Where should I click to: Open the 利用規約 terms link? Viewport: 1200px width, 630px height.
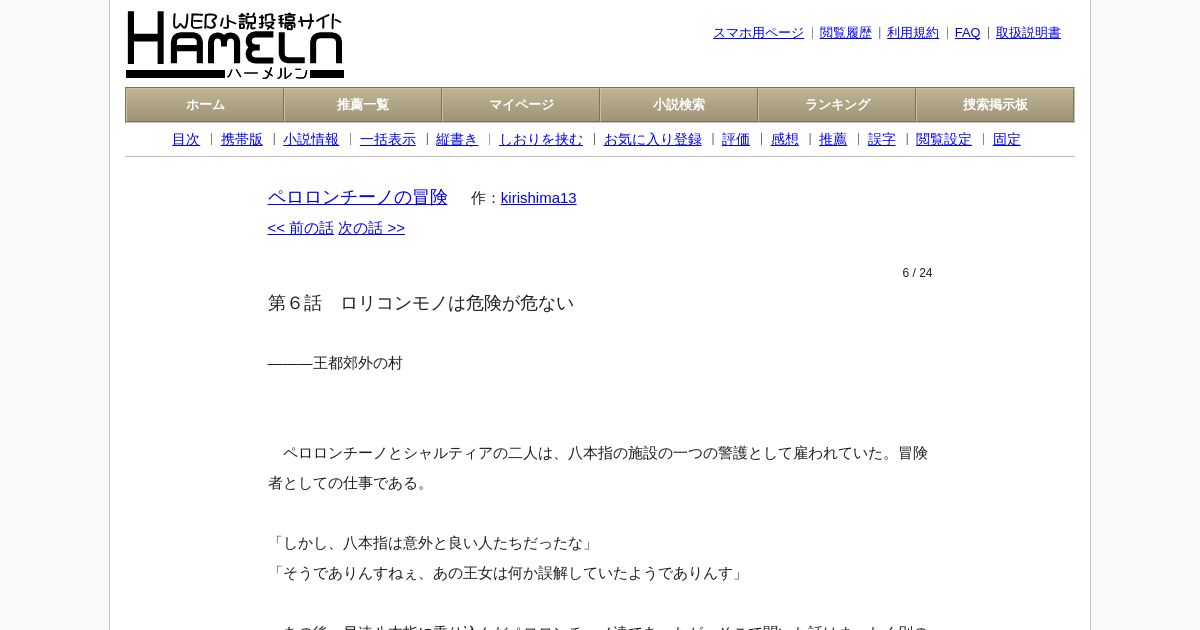click(x=913, y=33)
